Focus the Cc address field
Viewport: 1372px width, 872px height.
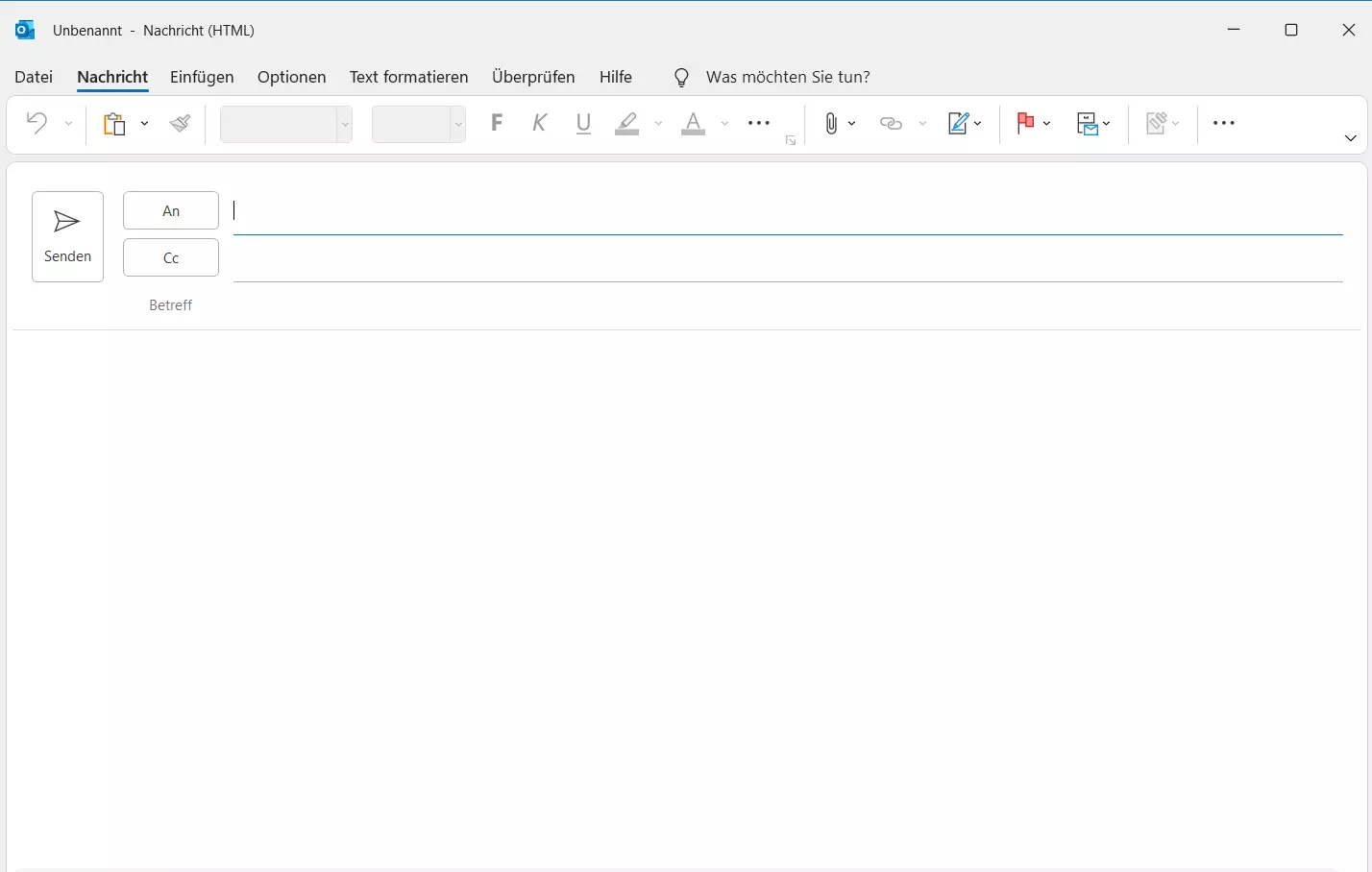[788, 258]
